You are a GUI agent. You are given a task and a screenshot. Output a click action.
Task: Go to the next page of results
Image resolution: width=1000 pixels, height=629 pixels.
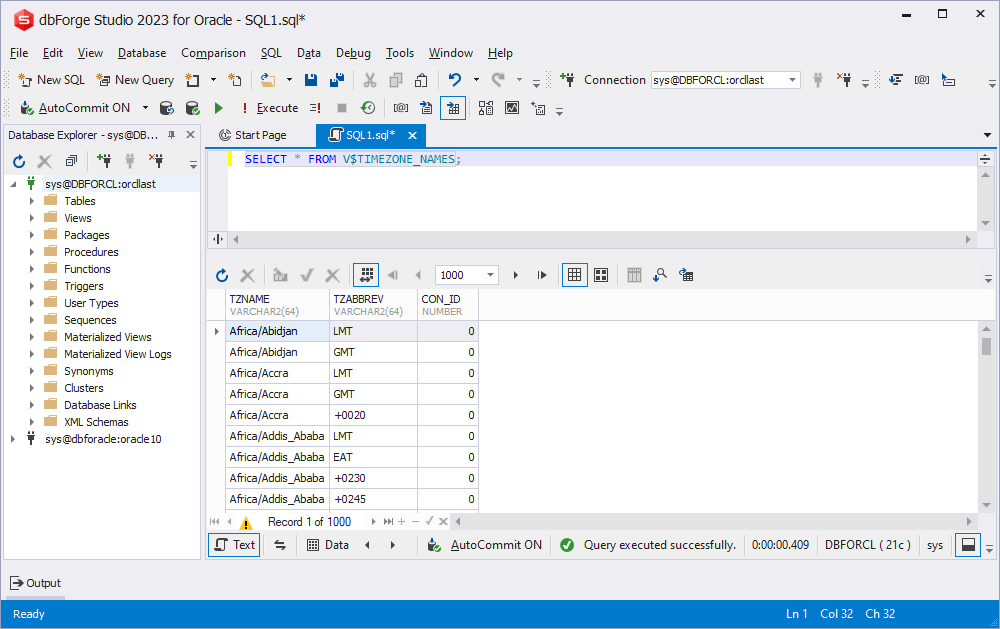pos(515,275)
